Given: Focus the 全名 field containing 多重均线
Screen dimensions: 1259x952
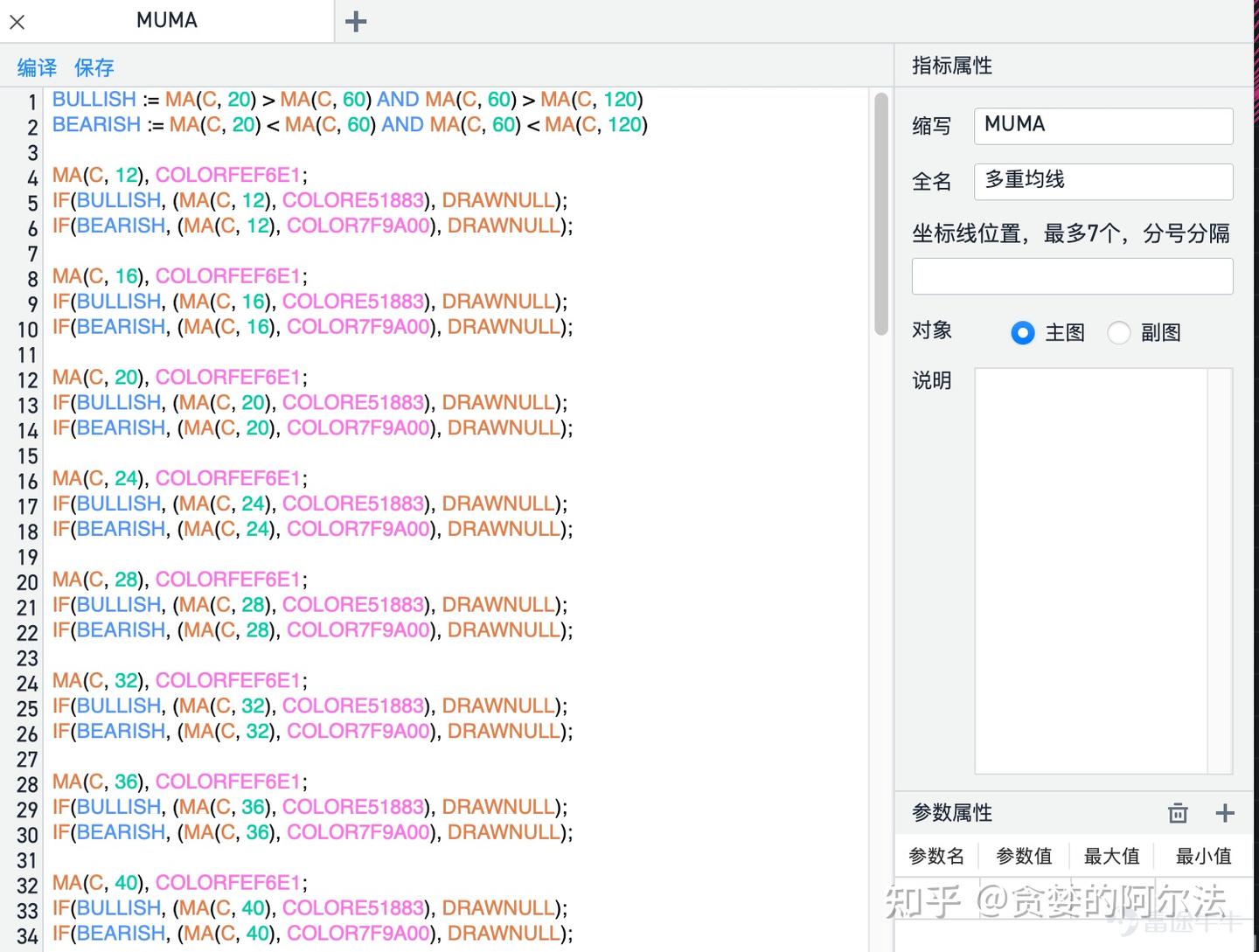Looking at the screenshot, I should pyautogui.click(x=1103, y=182).
